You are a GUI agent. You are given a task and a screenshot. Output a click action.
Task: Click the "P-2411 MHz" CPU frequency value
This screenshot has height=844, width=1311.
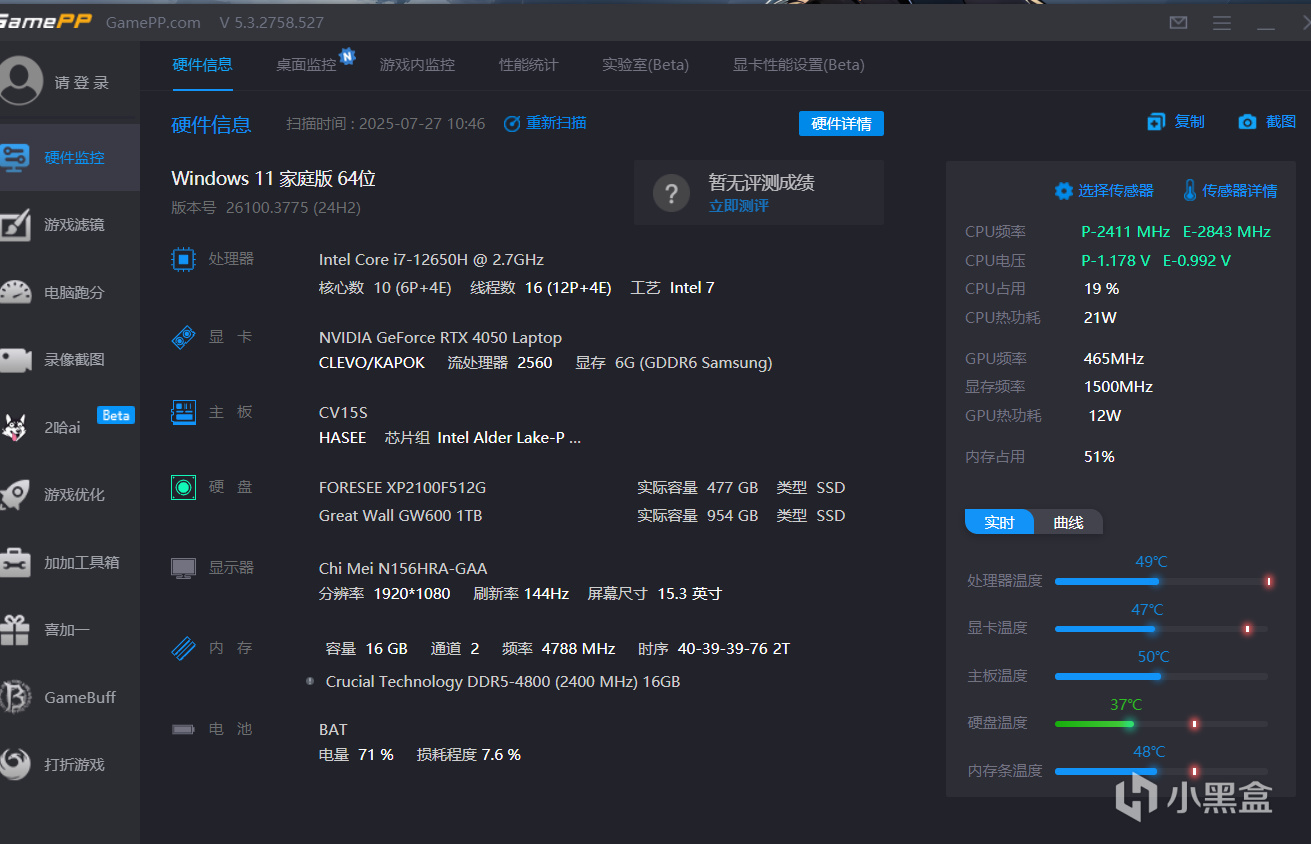pyautogui.click(x=1126, y=232)
